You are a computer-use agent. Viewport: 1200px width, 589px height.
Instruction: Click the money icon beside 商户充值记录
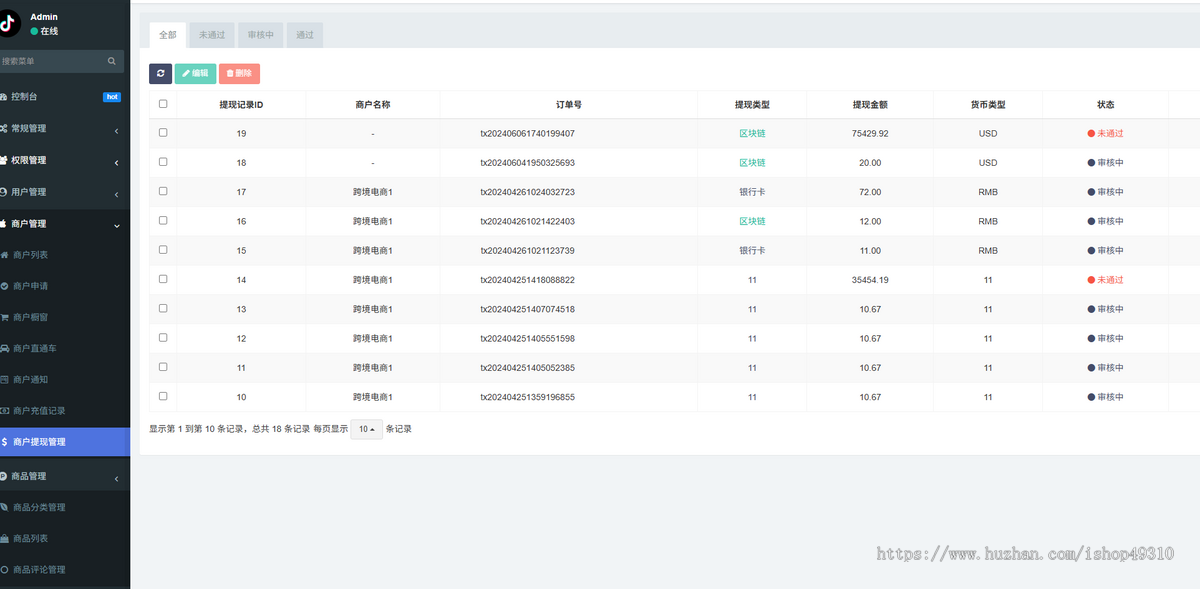pos(4,411)
